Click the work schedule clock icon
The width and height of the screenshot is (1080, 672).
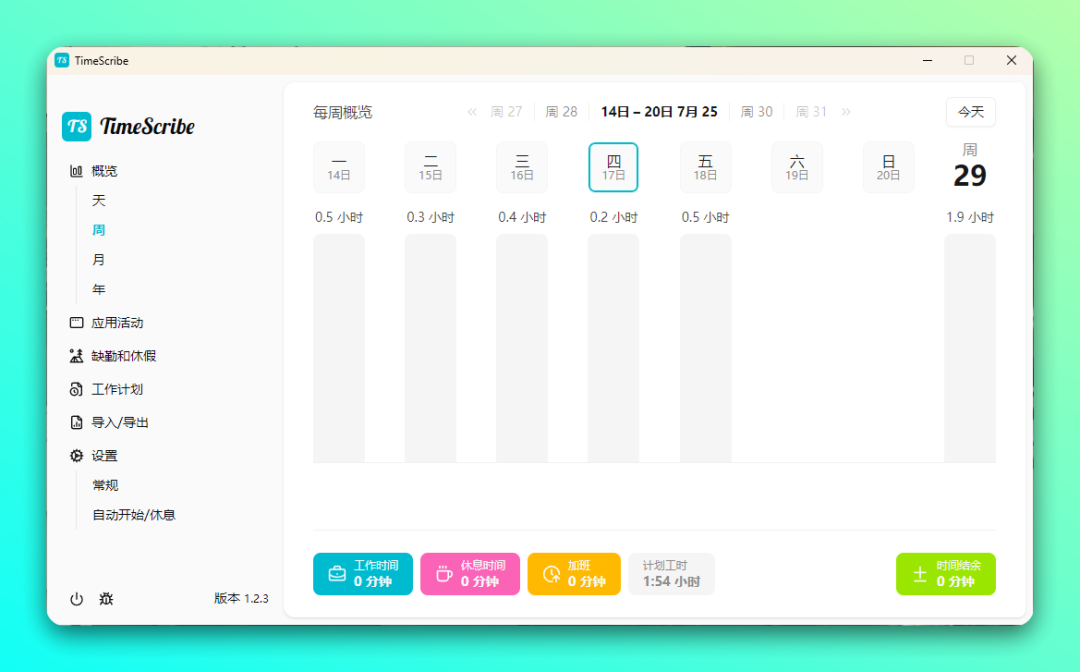[76, 390]
